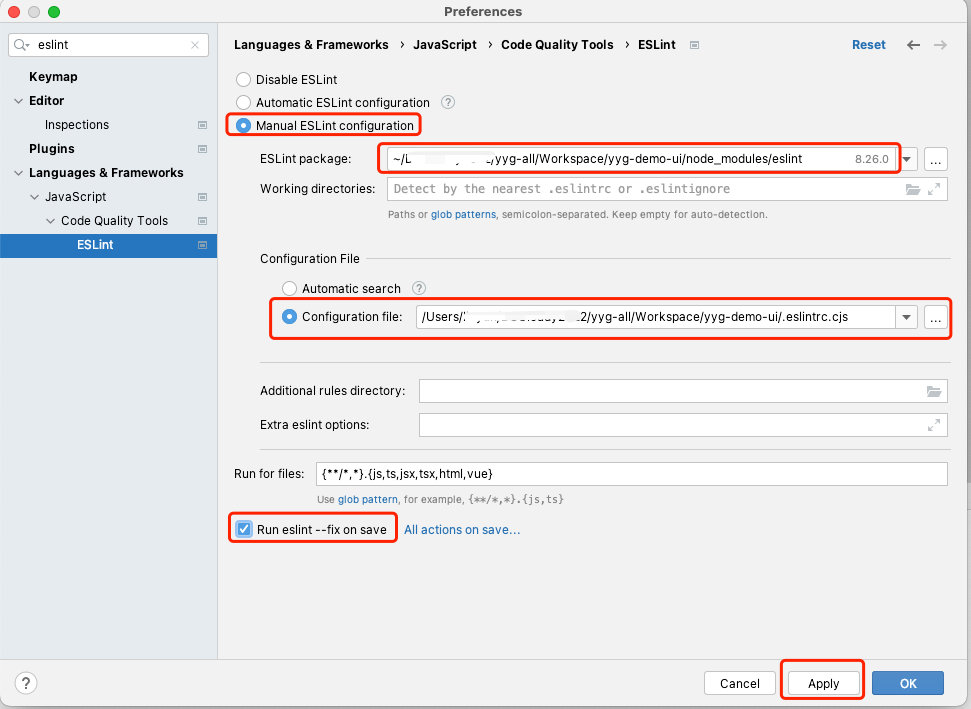The height and width of the screenshot is (709, 971).
Task: Toggle Run eslint --fix on save
Action: coord(244,529)
